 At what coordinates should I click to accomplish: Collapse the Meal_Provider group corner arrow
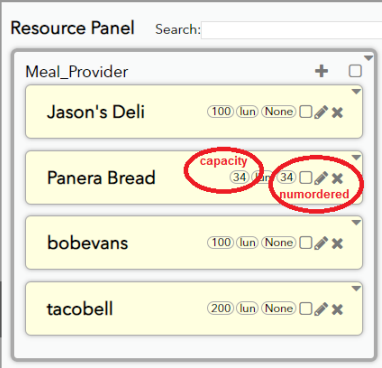coord(368,58)
